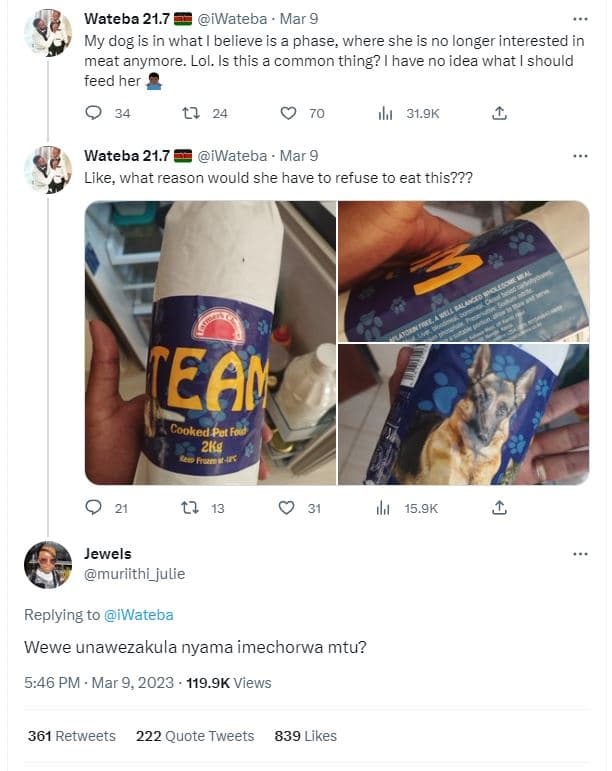Open the Jewels profile picture

pos(47,565)
